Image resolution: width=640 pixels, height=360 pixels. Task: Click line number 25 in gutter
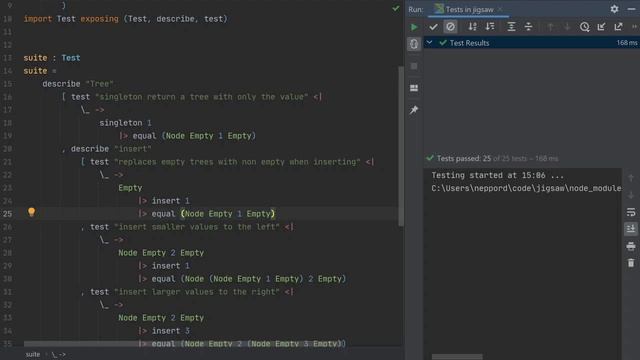(x=7, y=213)
